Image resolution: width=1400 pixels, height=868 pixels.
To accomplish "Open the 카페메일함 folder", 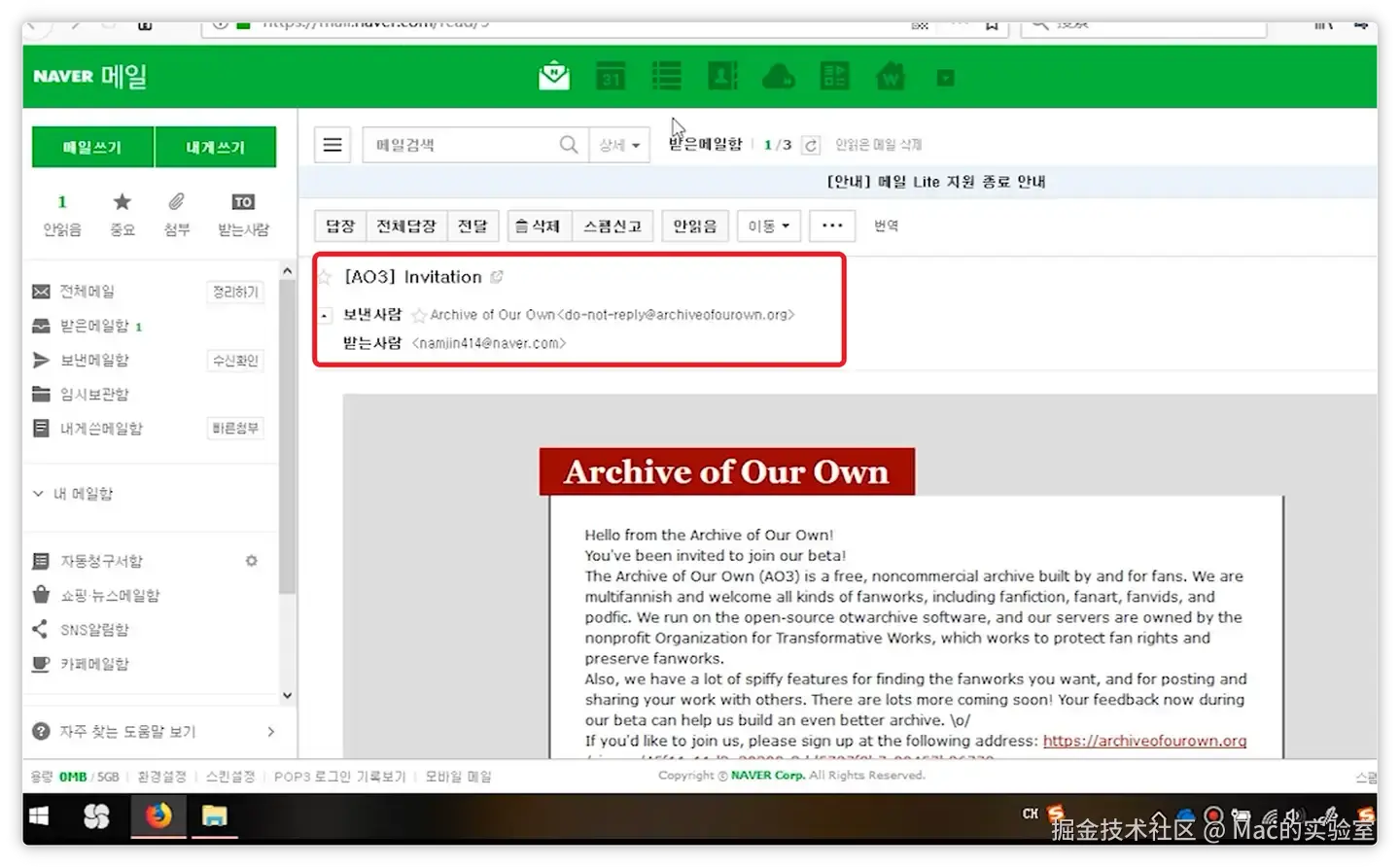I will 94,664.
